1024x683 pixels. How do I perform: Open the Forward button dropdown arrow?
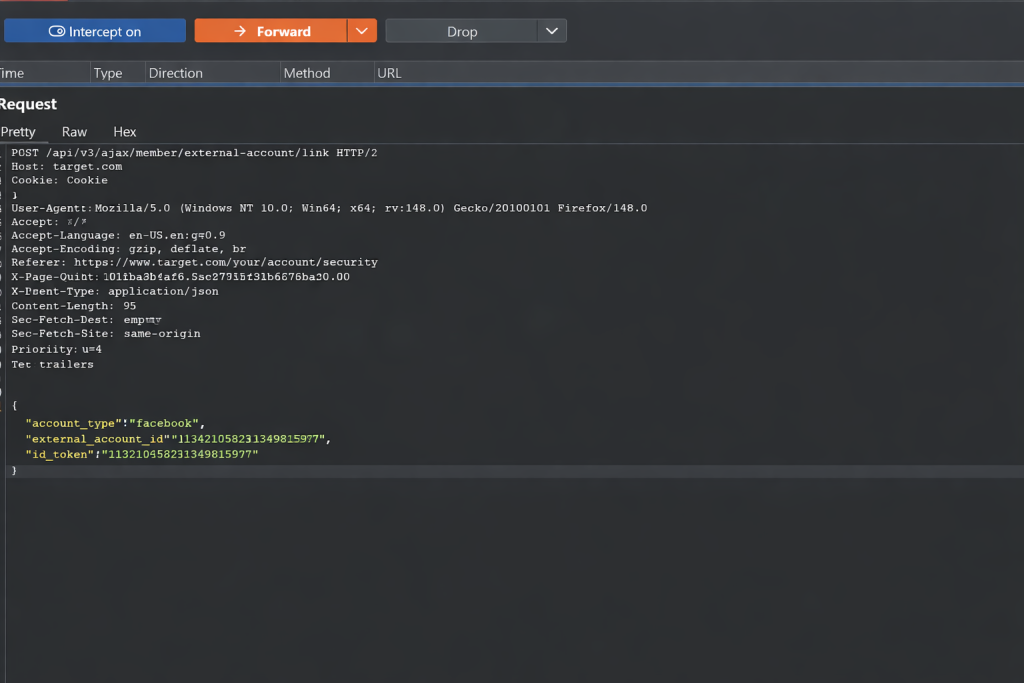pyautogui.click(x=362, y=31)
